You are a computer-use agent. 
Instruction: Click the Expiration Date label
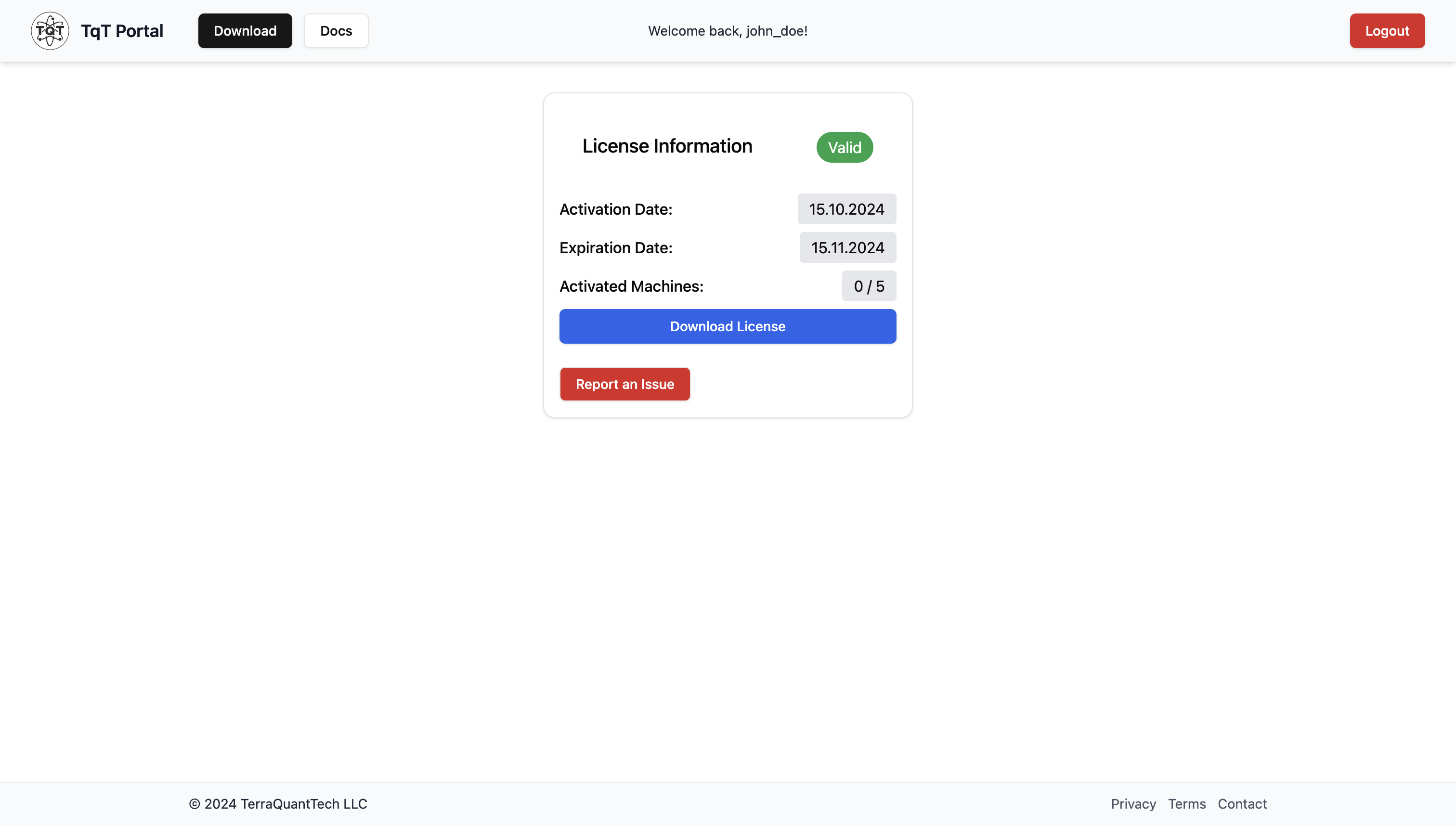(615, 247)
